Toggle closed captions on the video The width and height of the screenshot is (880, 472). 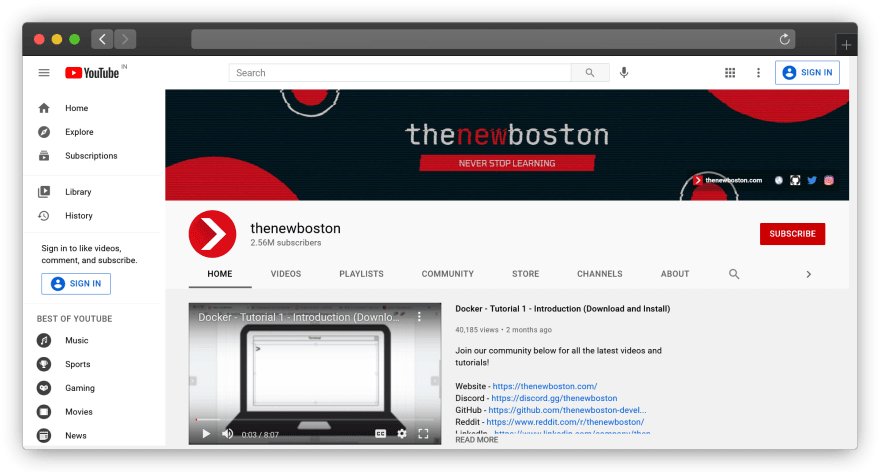point(381,434)
